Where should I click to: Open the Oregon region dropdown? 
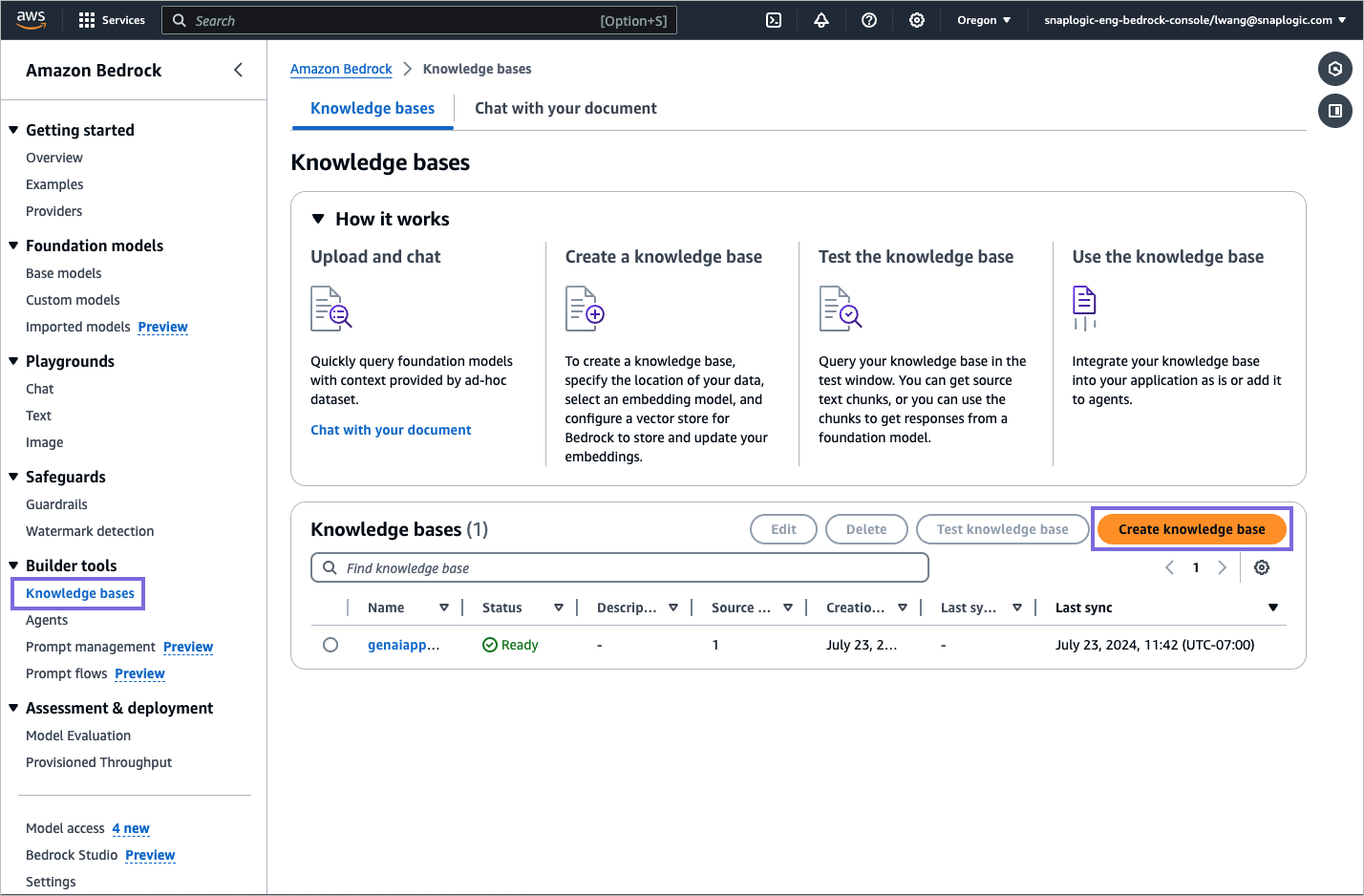pos(983,19)
